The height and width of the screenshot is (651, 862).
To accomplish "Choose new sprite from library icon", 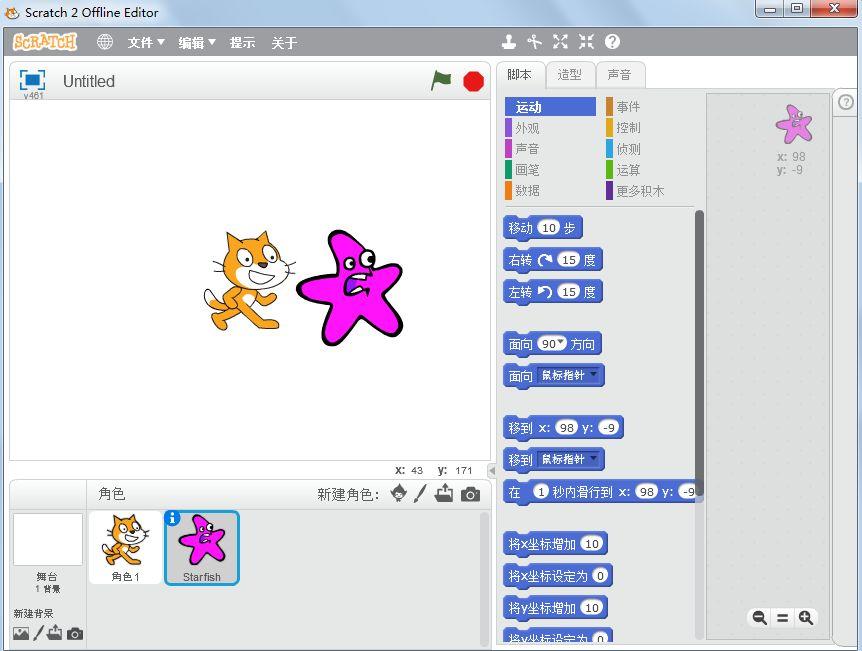I will point(399,494).
